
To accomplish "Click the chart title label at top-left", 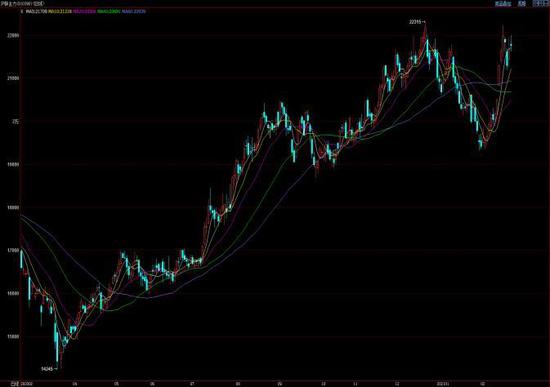I will pos(23,4).
